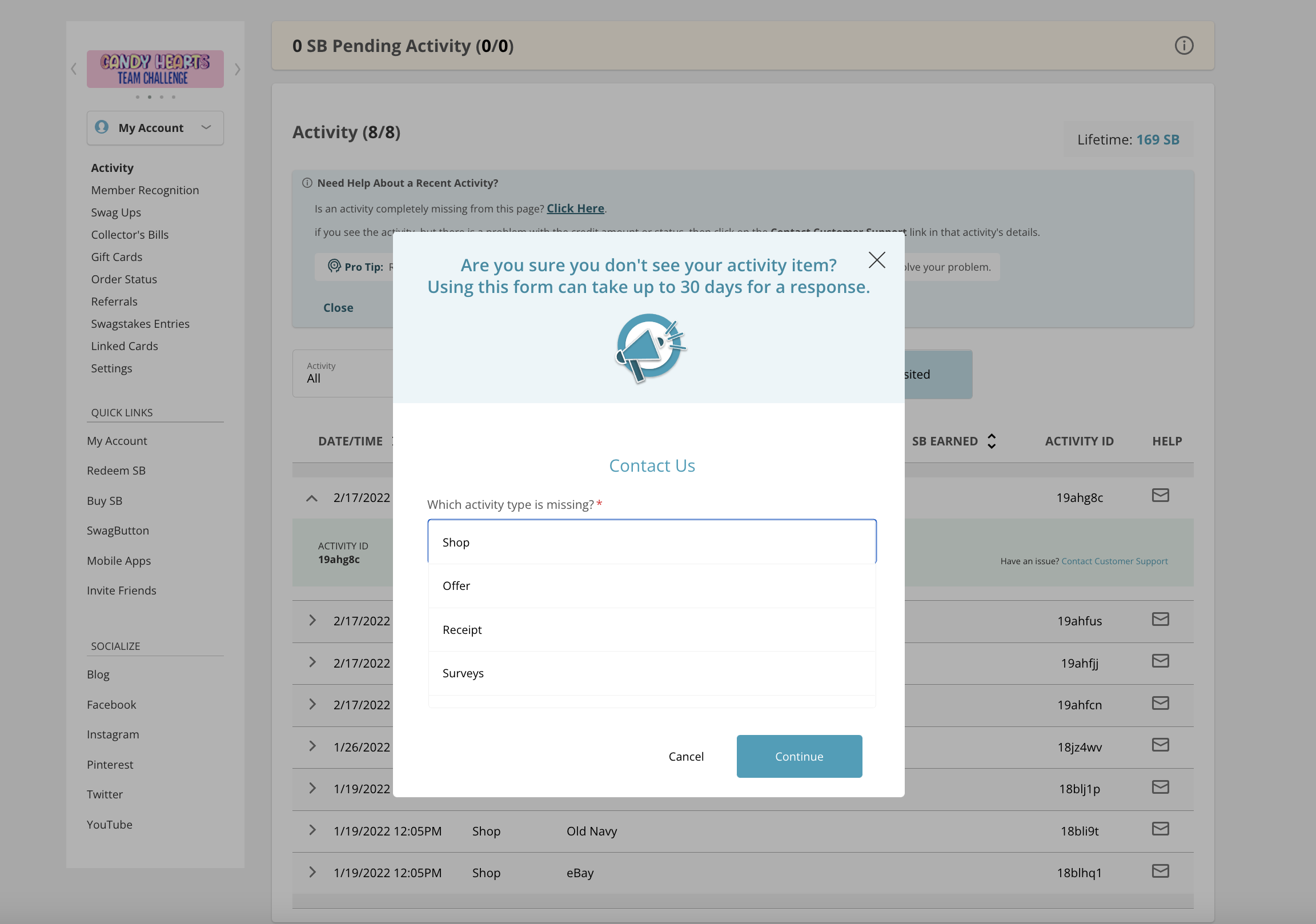Expand the 1/26/2022 activity row
This screenshot has height=924, width=1316.
pos(312,746)
